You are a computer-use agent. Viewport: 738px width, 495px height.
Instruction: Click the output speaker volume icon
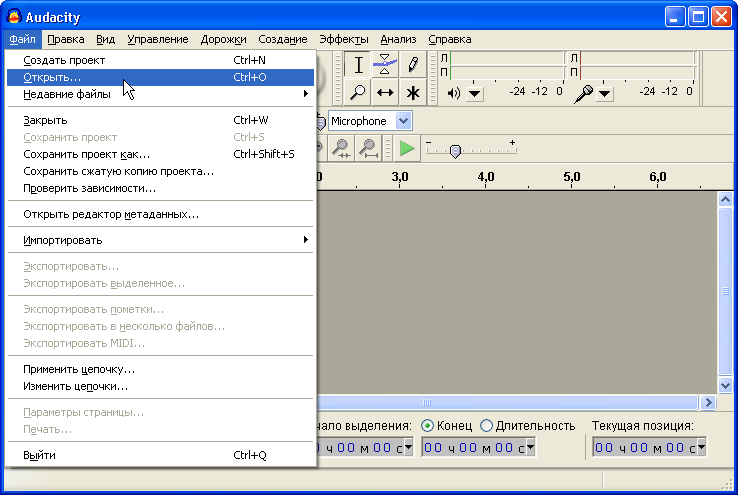[453, 93]
